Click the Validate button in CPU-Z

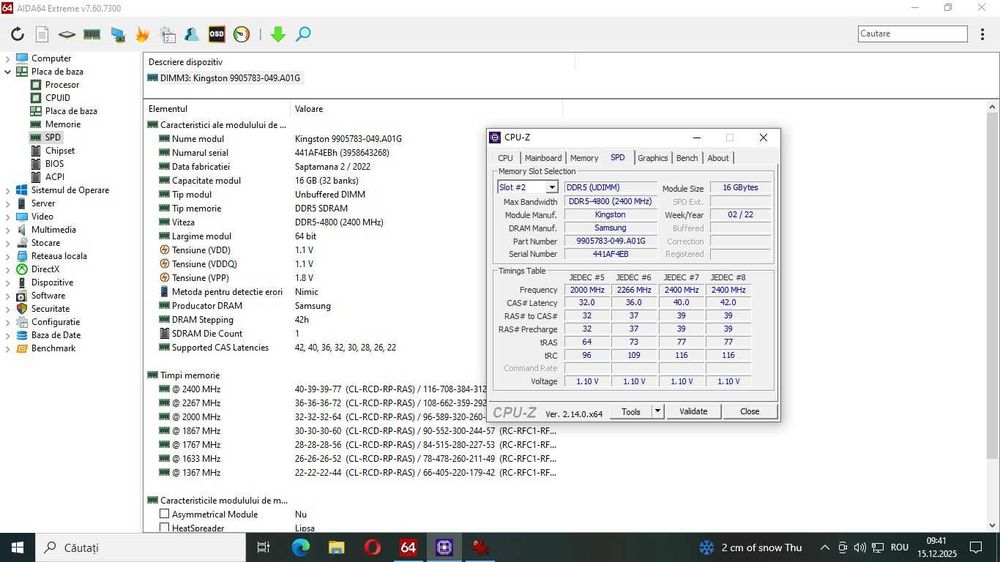click(x=693, y=411)
